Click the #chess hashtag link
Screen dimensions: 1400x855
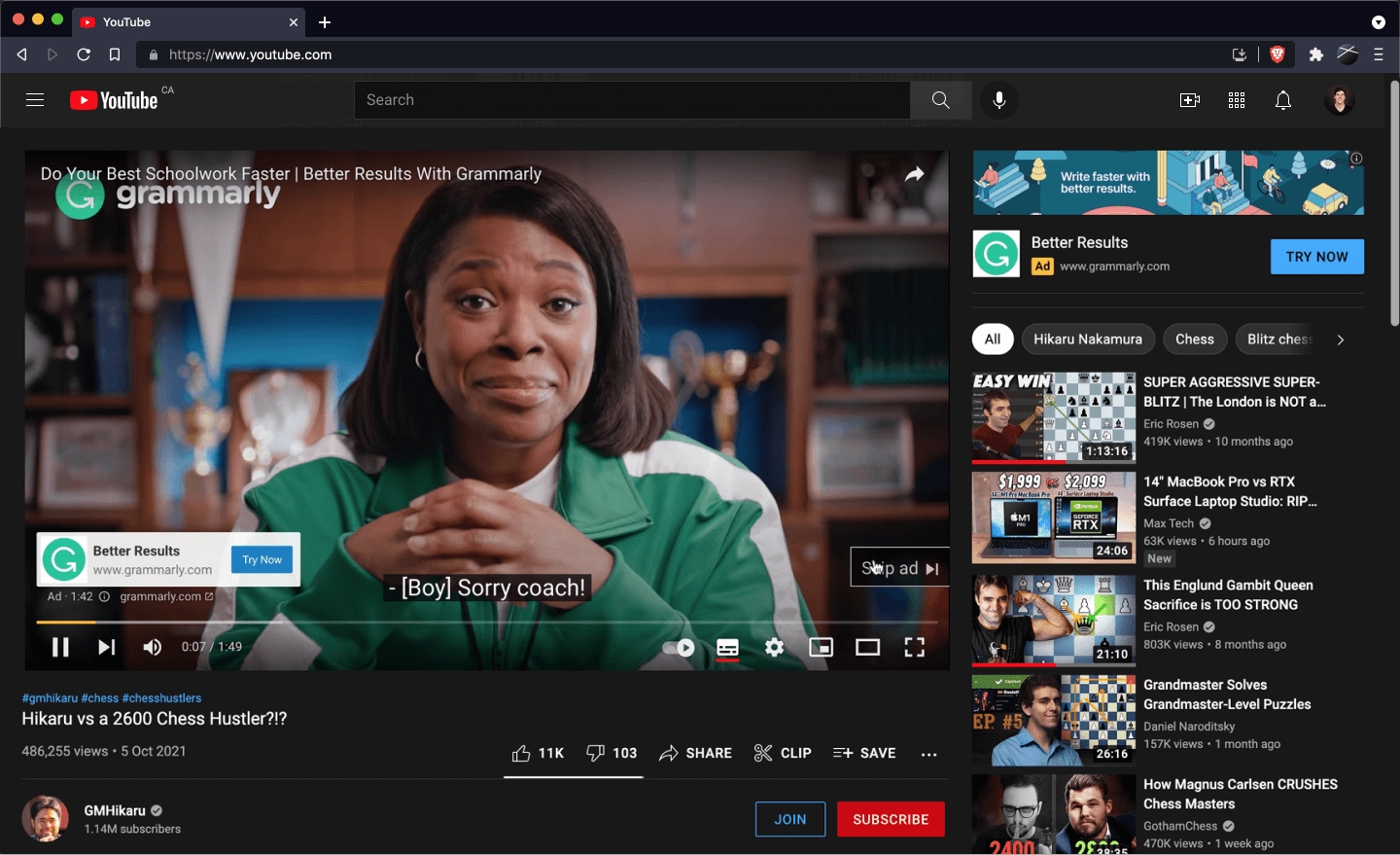[x=100, y=698]
